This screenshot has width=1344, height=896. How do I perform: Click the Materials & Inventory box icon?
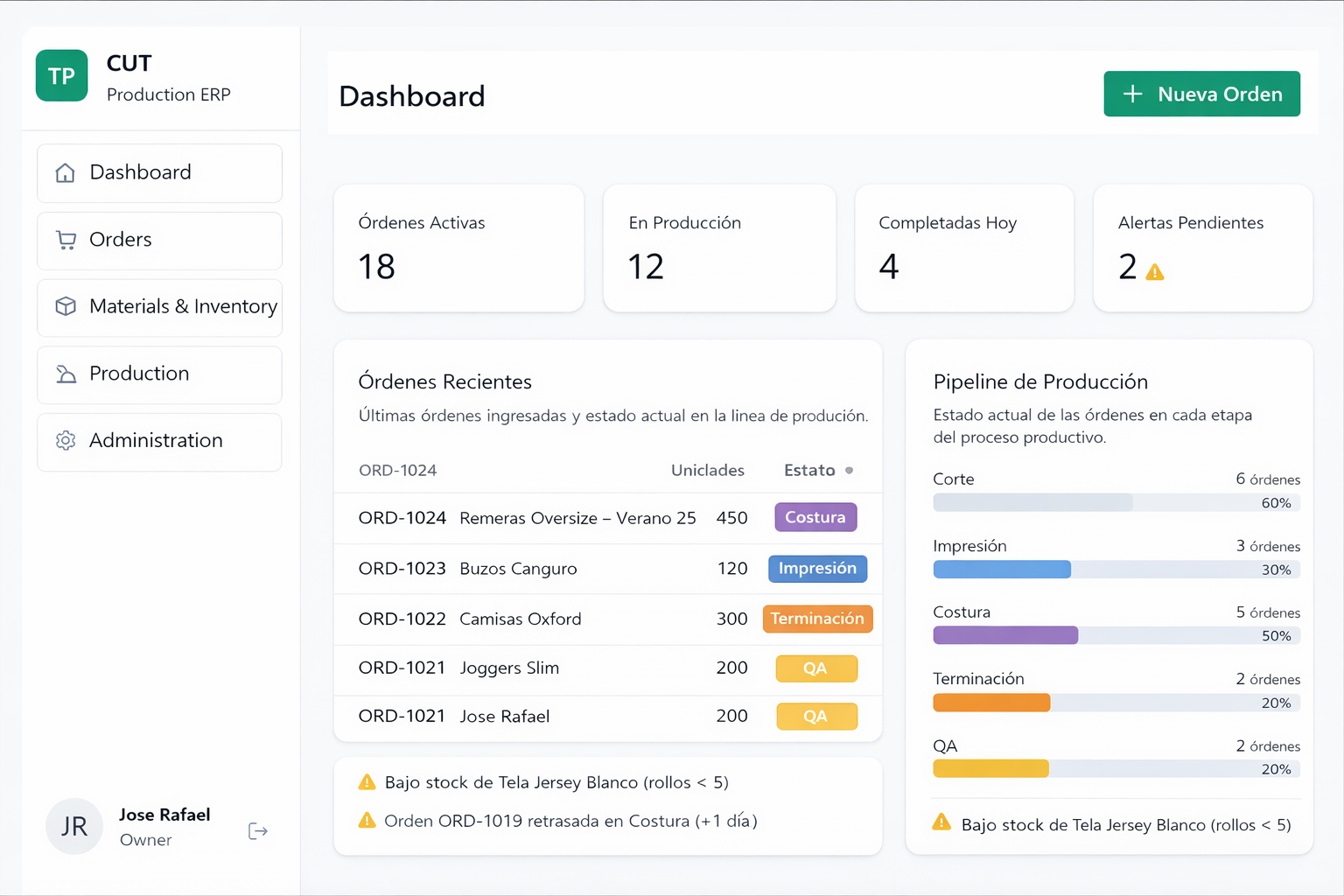[66, 306]
